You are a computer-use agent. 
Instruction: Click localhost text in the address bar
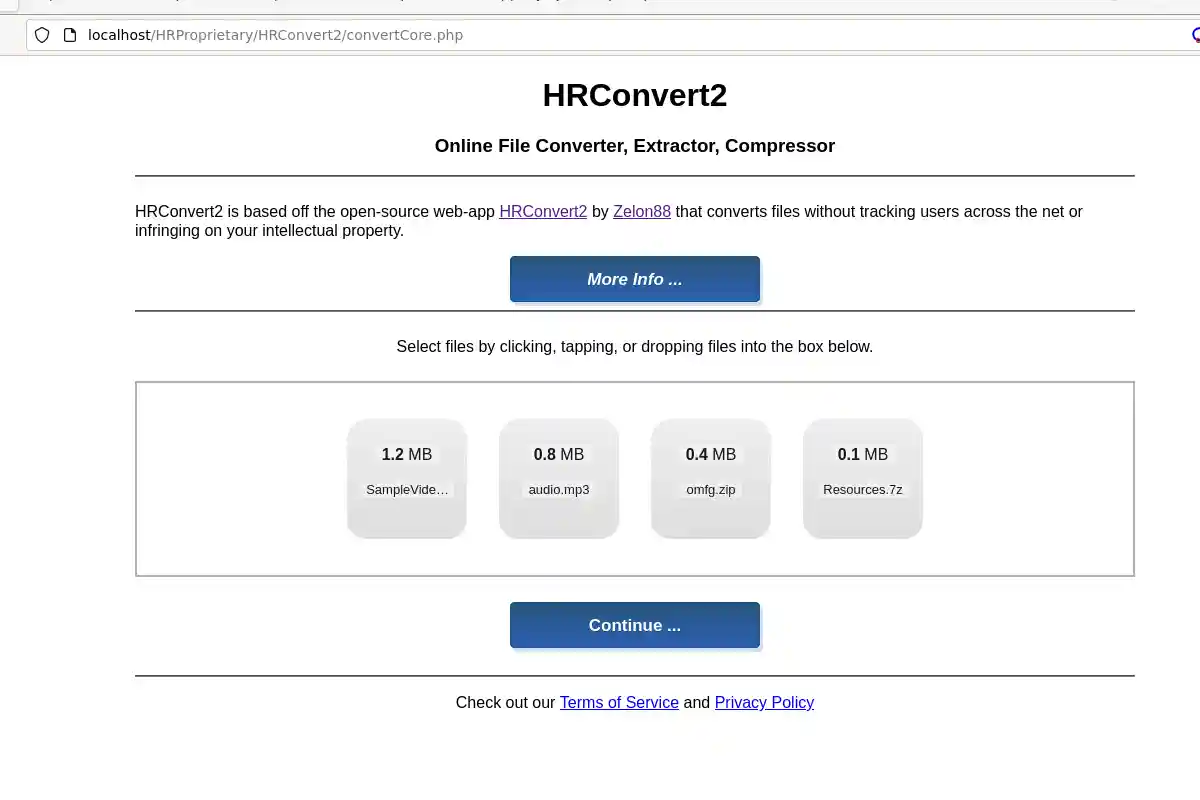point(119,34)
